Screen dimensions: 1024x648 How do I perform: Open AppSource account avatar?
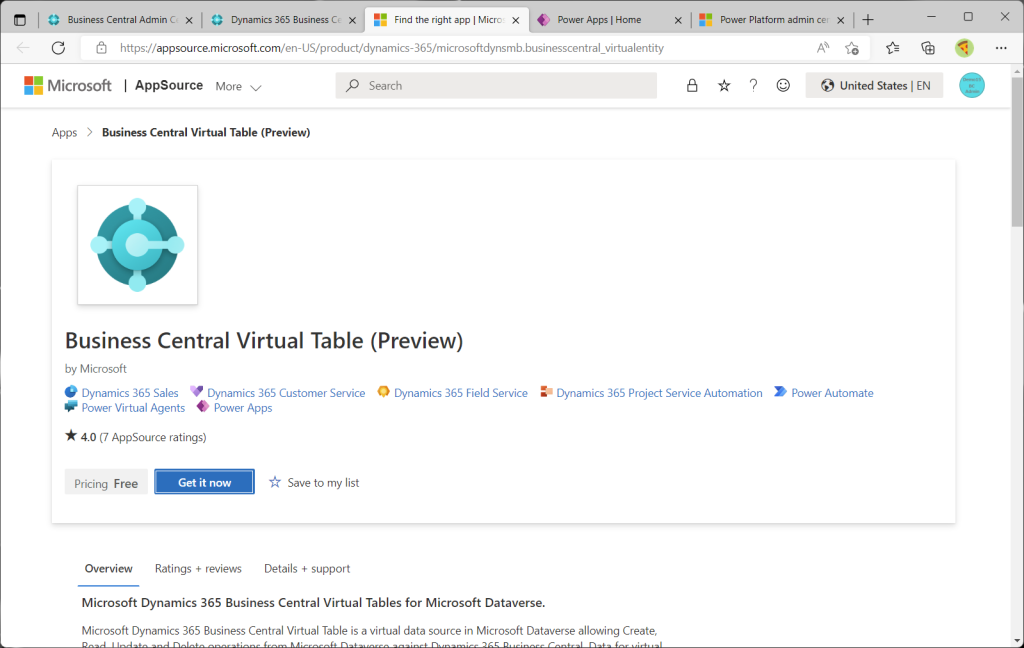tap(972, 86)
